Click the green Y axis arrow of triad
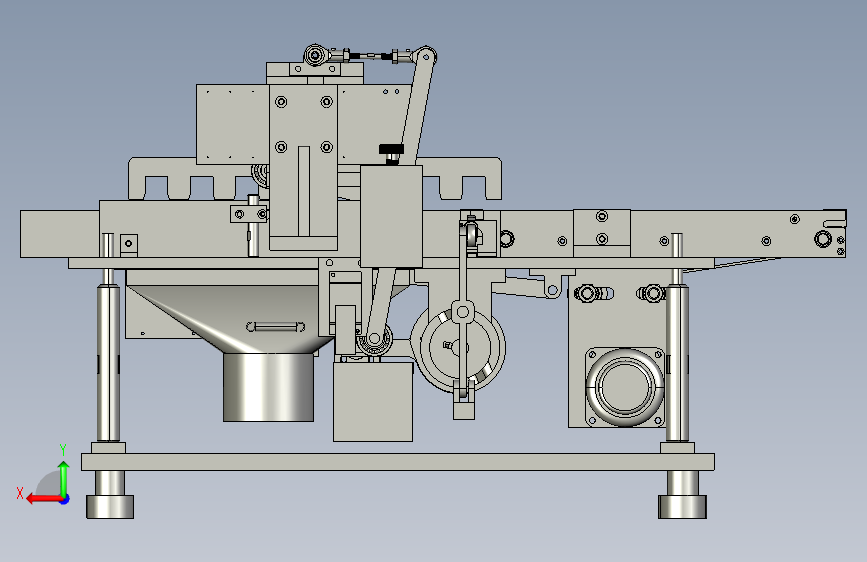 point(64,478)
